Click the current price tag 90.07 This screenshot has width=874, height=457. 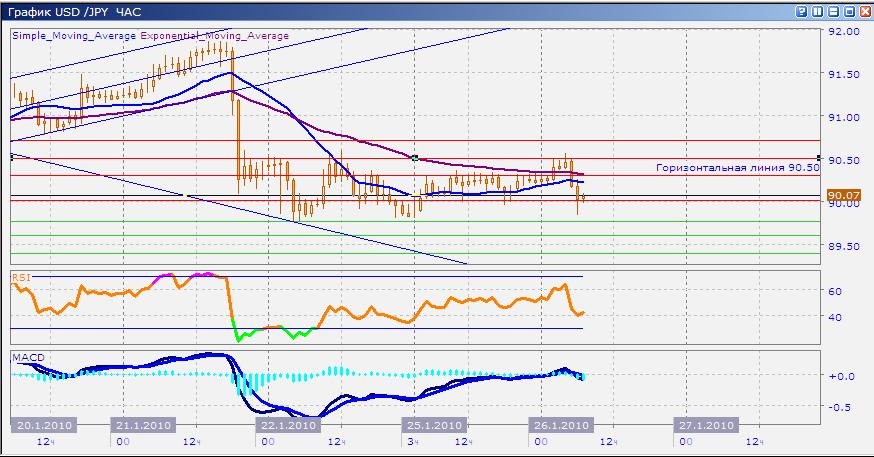point(844,195)
